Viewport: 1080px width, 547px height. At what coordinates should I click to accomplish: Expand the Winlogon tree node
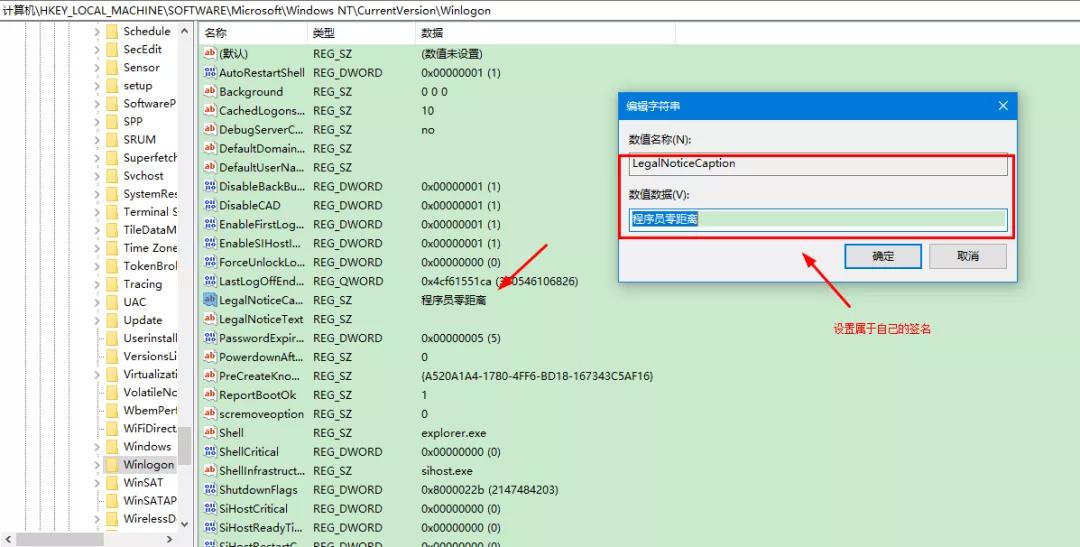[97, 465]
